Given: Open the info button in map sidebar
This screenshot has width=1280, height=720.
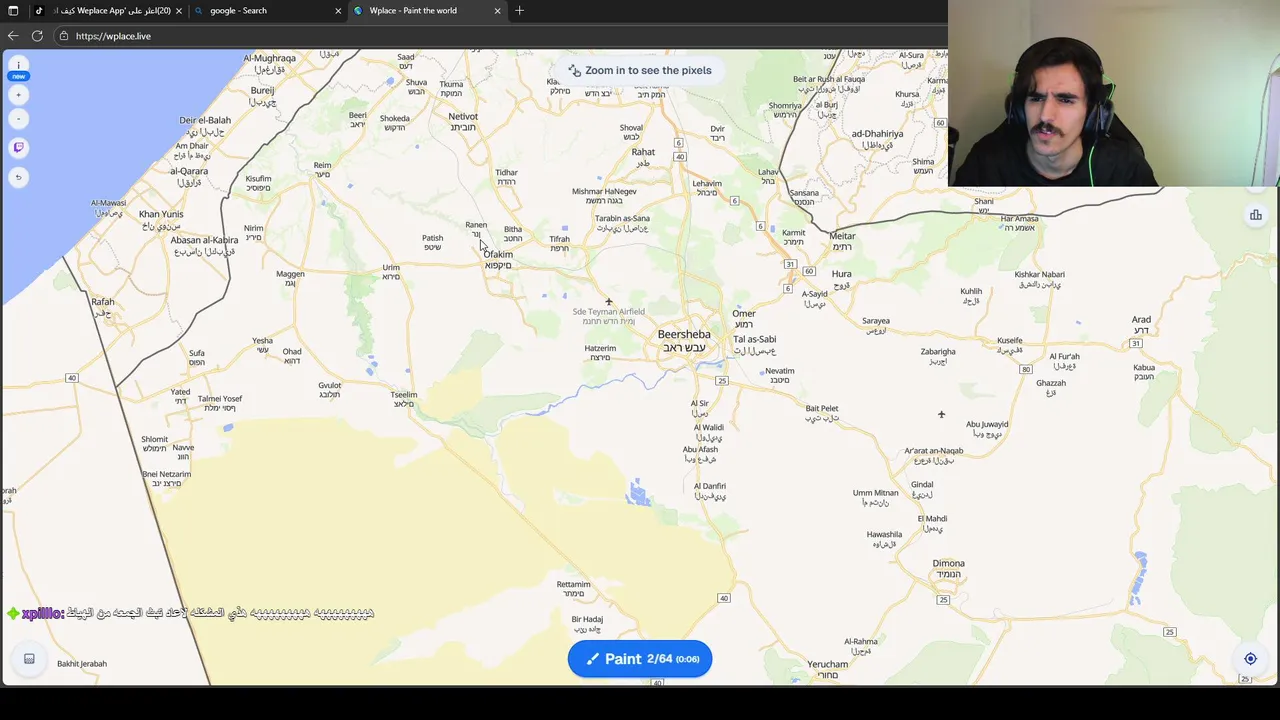Looking at the screenshot, I should (18, 63).
